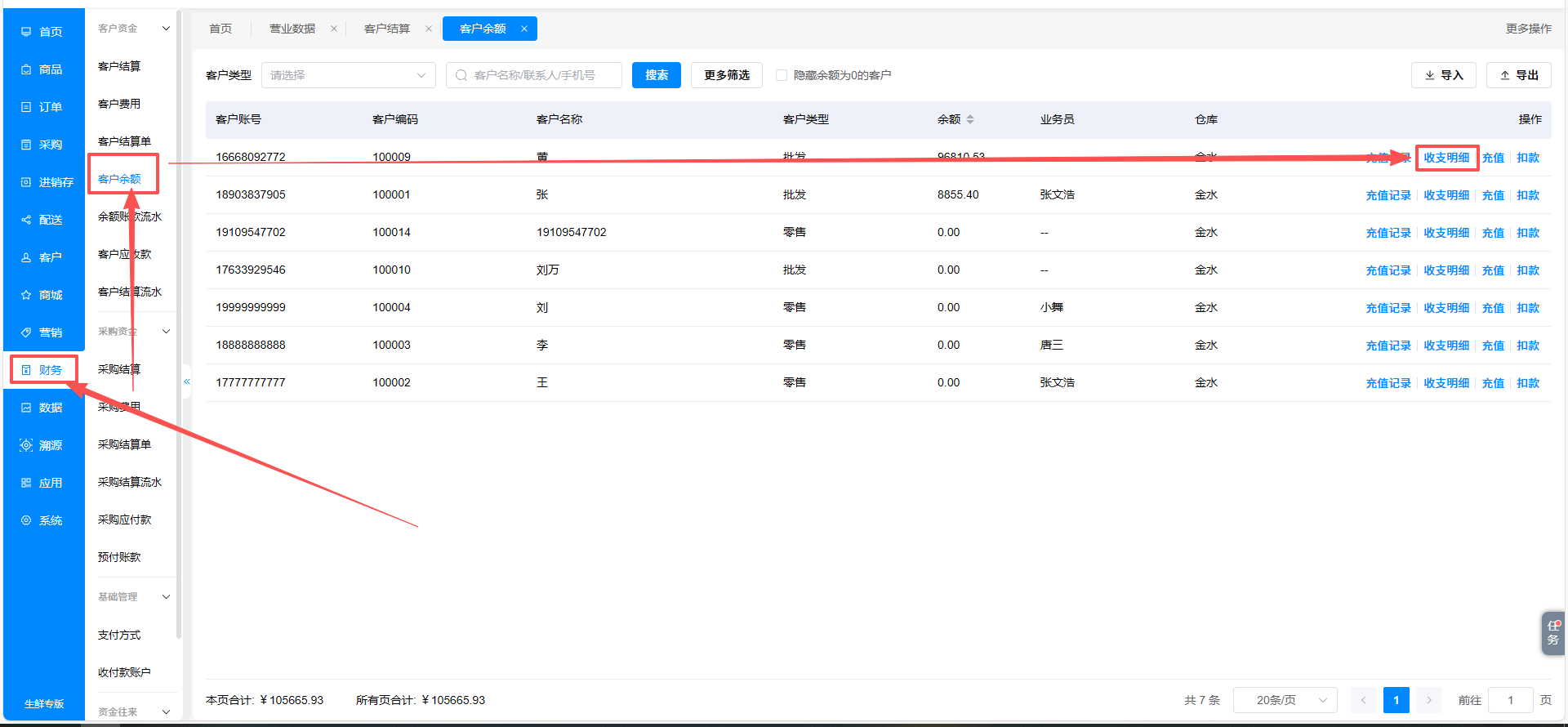This screenshot has height=727, width=1568.
Task: Open the 营销 marketing sidebar icon
Action: pos(26,332)
